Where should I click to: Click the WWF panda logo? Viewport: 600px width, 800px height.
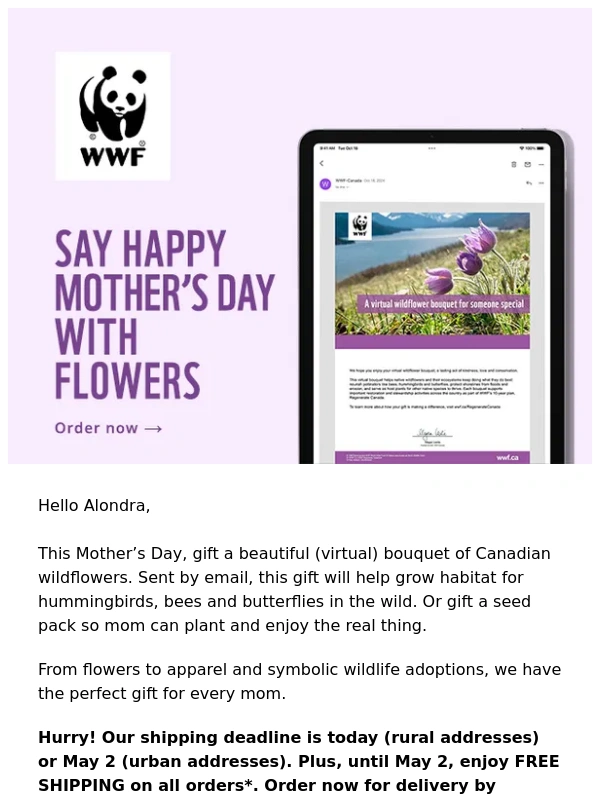click(x=112, y=115)
